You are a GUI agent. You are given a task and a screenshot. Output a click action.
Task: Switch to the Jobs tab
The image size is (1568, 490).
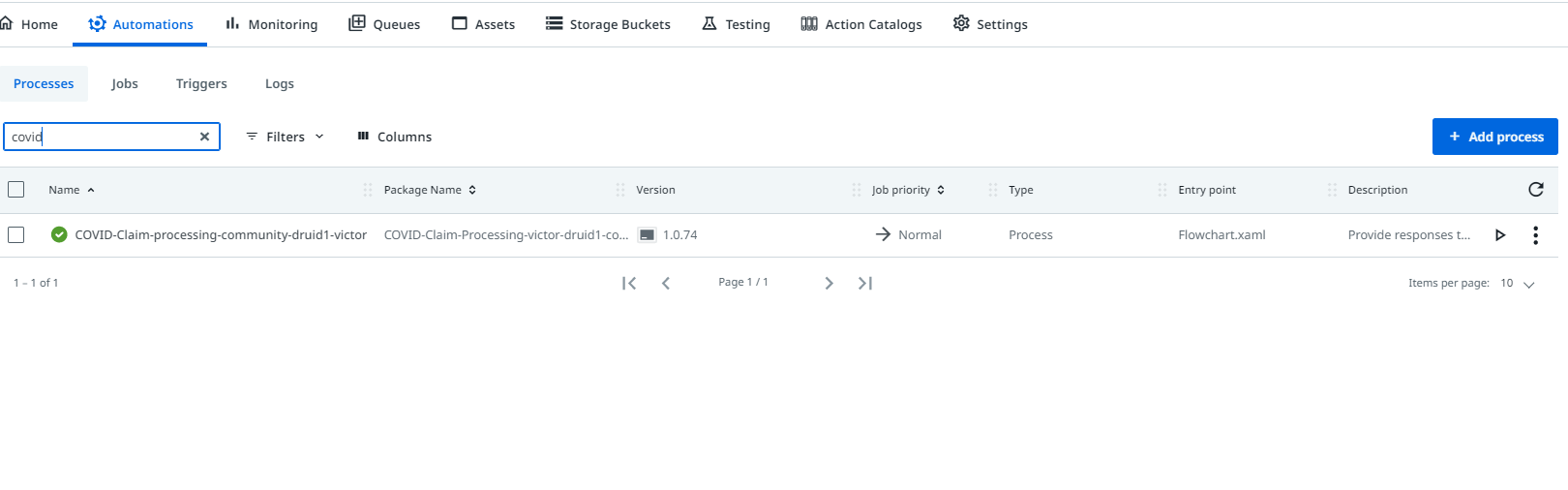(x=125, y=84)
